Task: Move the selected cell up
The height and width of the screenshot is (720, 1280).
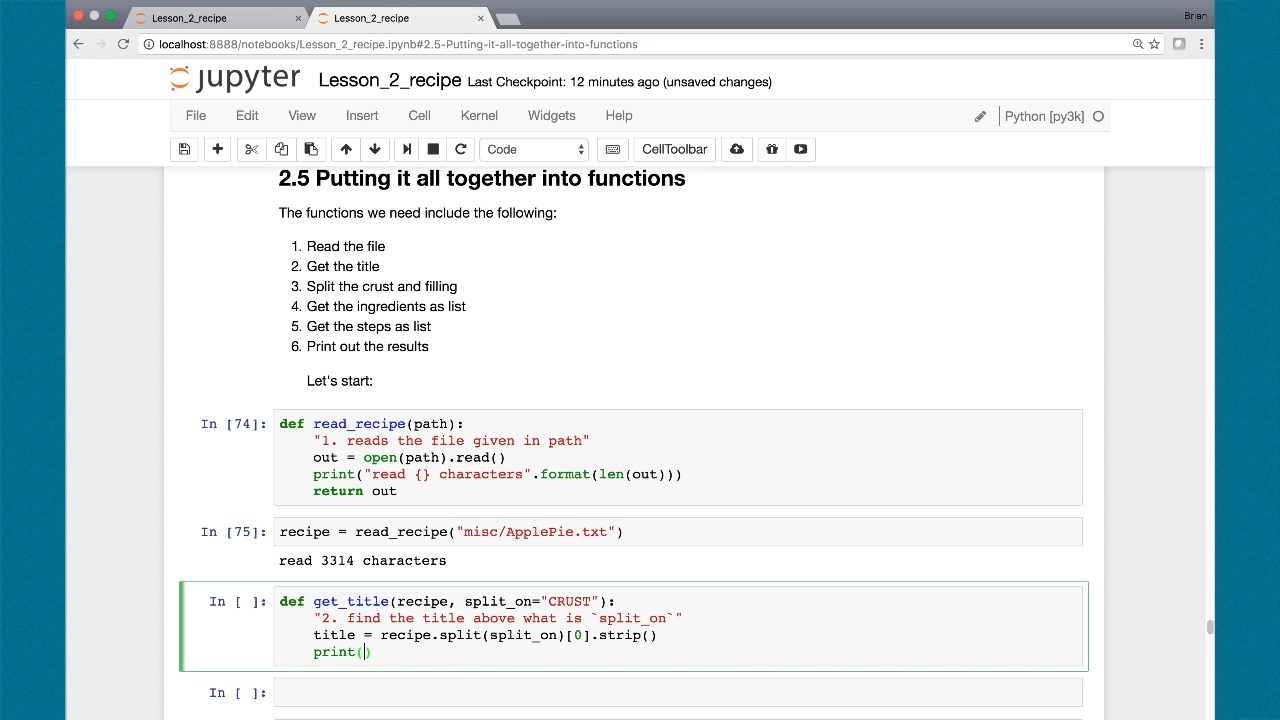Action: 346,149
